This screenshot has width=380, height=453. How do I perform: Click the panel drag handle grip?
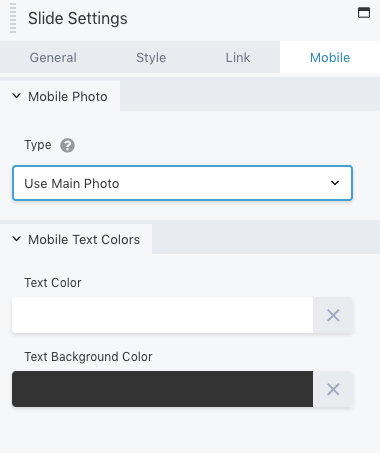[13, 18]
